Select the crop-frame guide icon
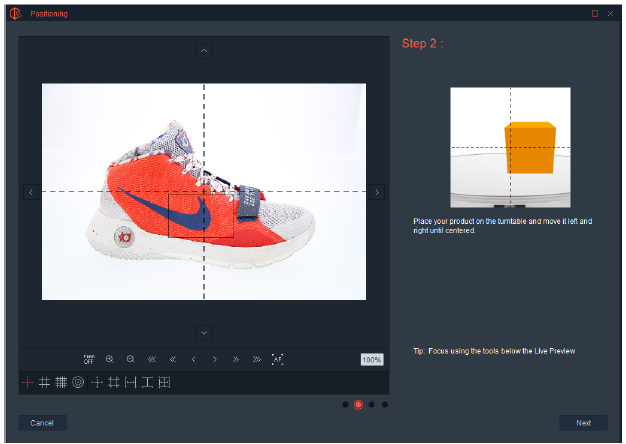The width and height of the screenshot is (626, 444). (114, 383)
